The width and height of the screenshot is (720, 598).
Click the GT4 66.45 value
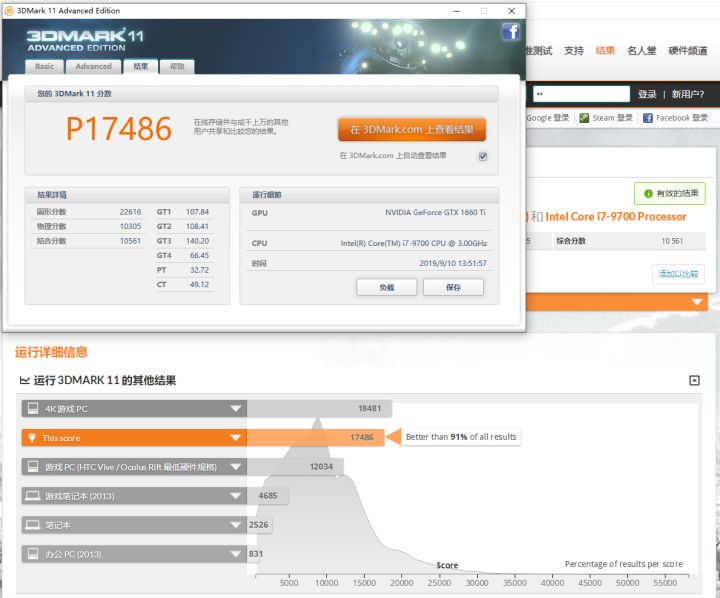pos(199,255)
